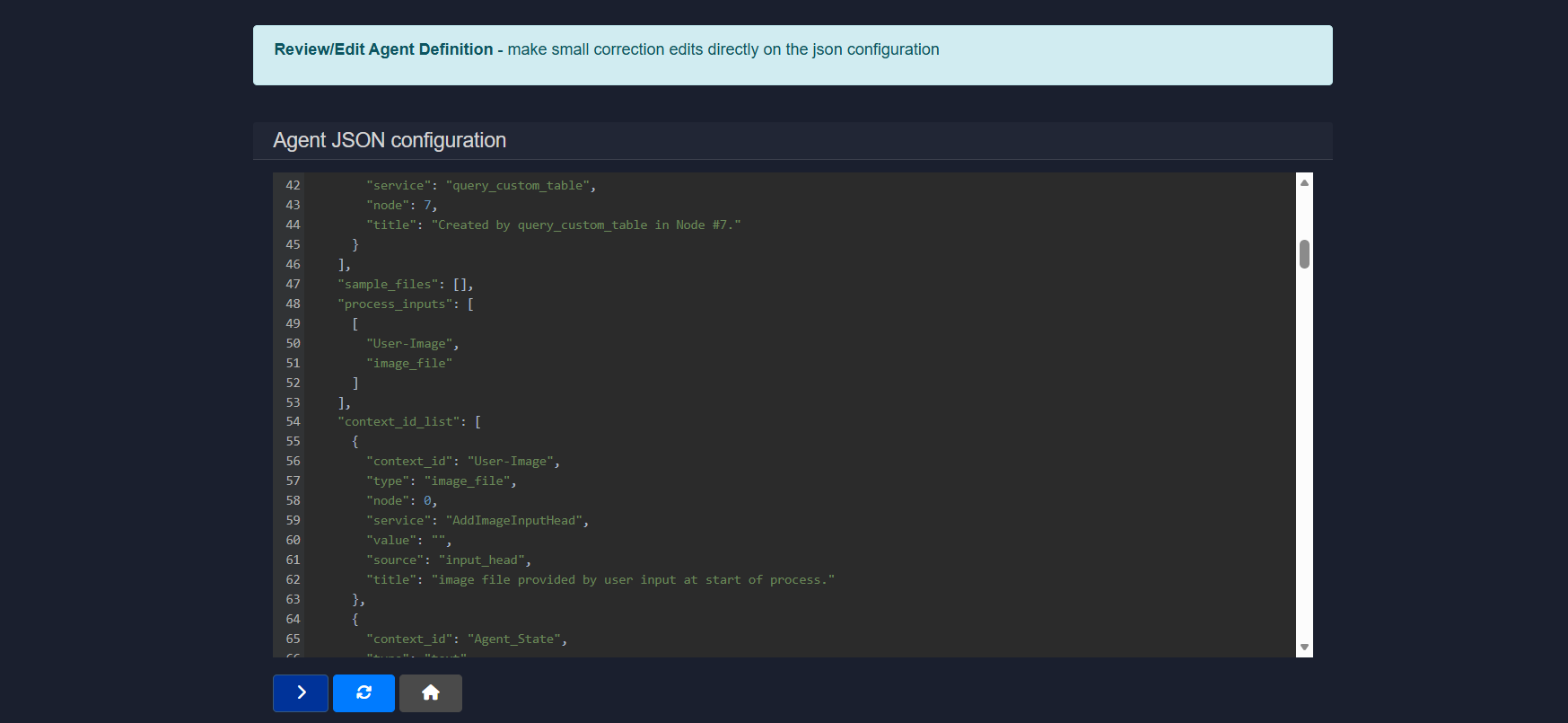This screenshot has width=1568, height=723.
Task: Click the scrollbar down arrow
Action: tap(1304, 647)
